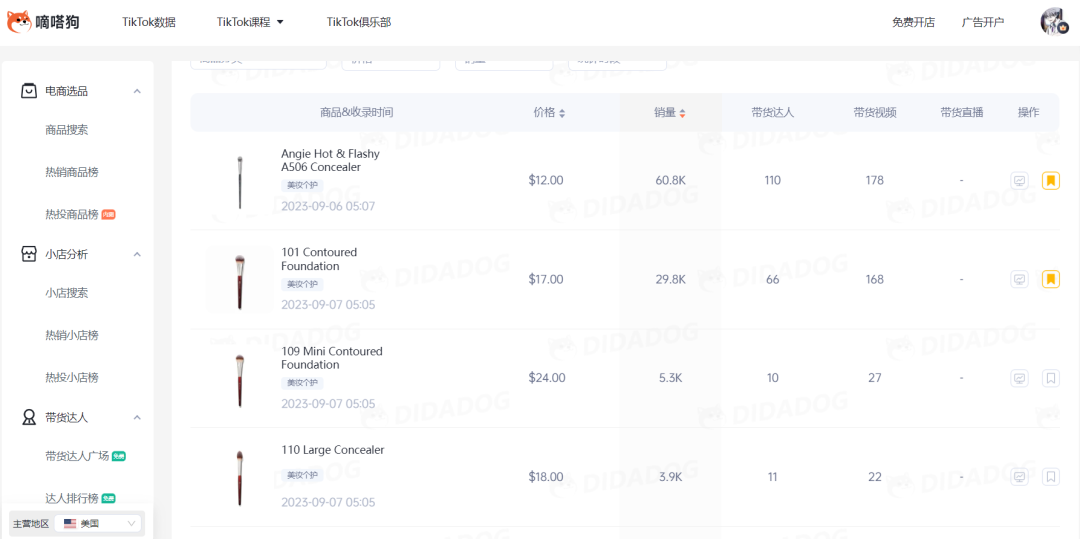Open the user avatar in top right
This screenshot has width=1080, height=539.
pyautogui.click(x=1053, y=21)
